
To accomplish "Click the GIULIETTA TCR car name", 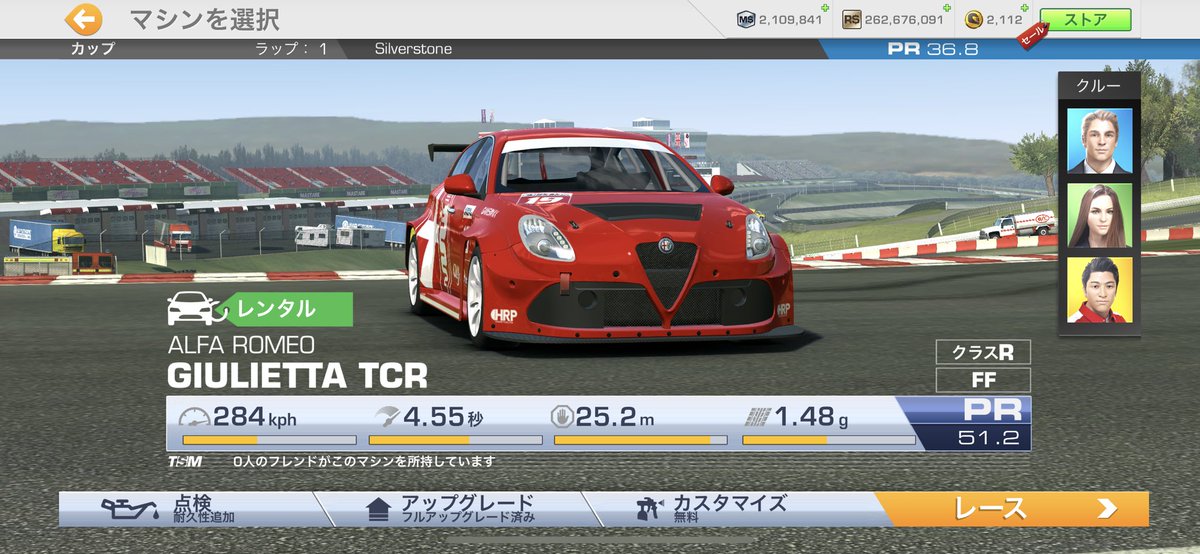I will (x=297, y=376).
